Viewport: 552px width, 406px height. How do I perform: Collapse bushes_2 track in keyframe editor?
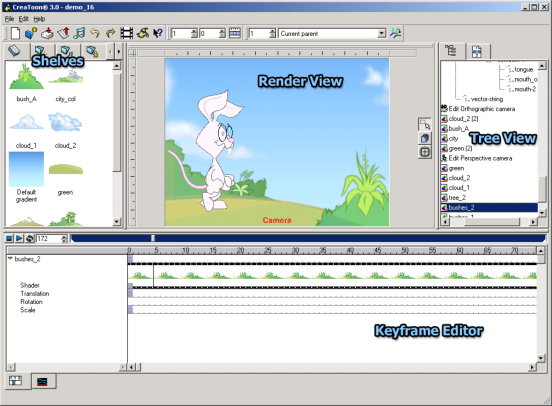10,259
